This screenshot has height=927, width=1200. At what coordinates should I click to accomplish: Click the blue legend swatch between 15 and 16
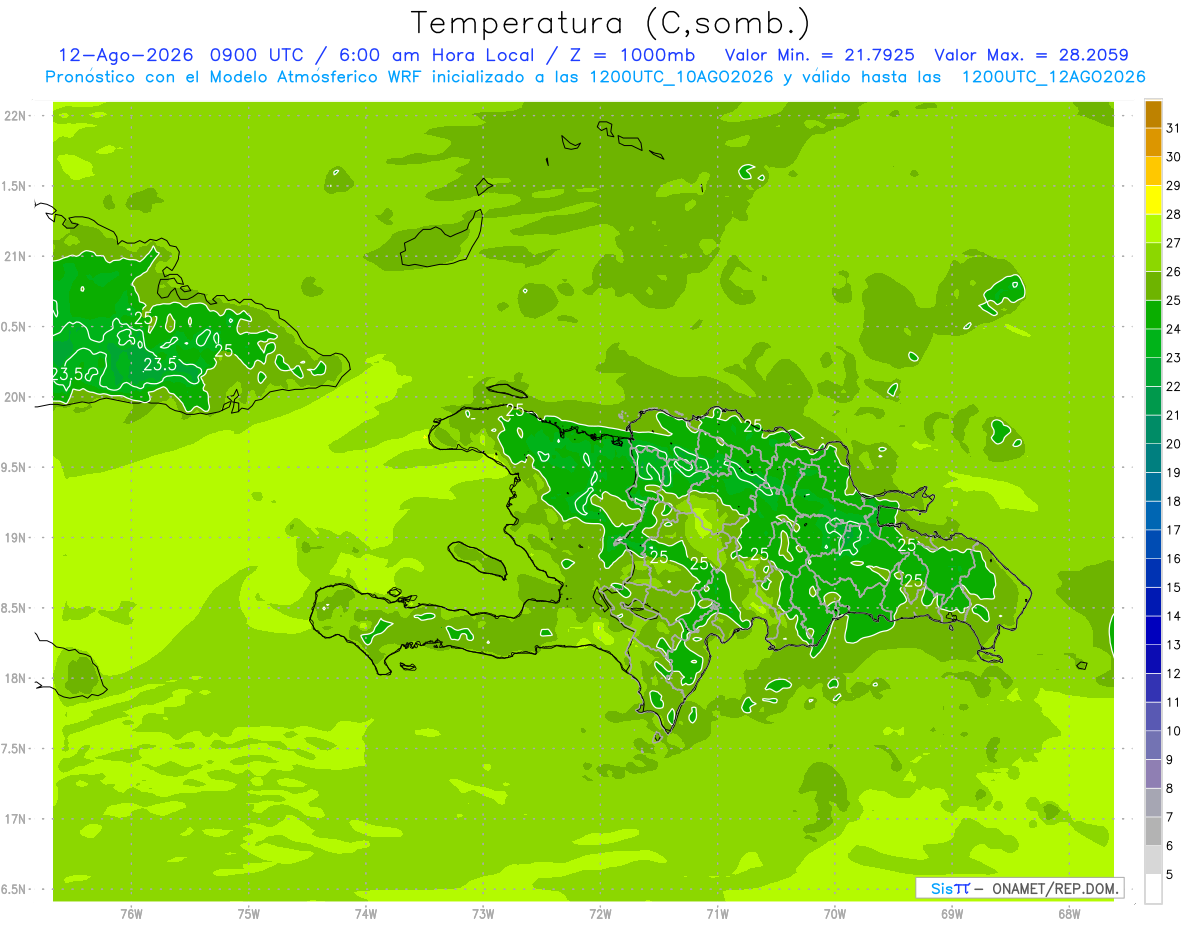[x=1153, y=573]
